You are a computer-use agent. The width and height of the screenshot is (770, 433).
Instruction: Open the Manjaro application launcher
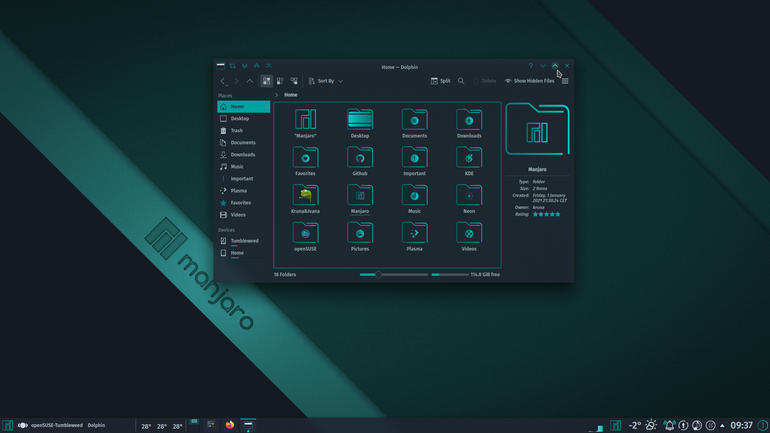click(x=7, y=426)
